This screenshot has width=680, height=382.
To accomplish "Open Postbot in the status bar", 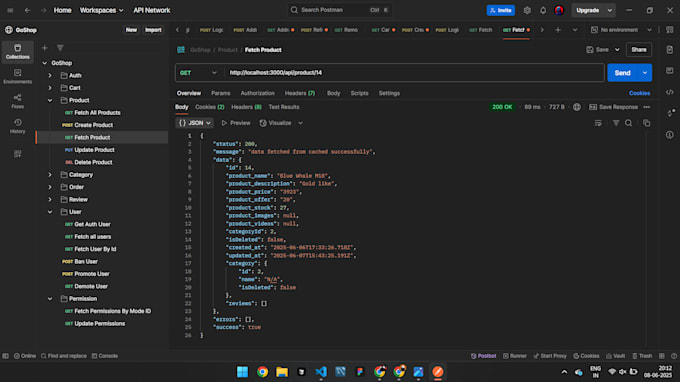I will (483, 356).
